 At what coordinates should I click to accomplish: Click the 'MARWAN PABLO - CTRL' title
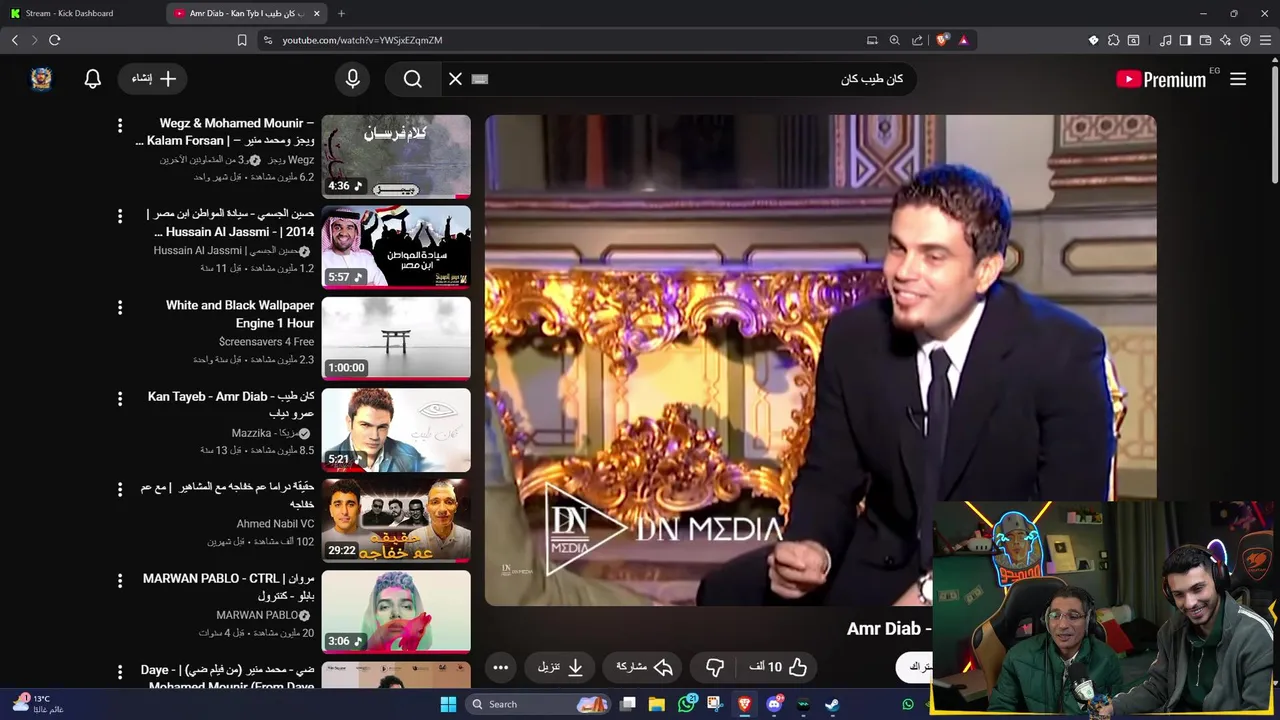(229, 587)
